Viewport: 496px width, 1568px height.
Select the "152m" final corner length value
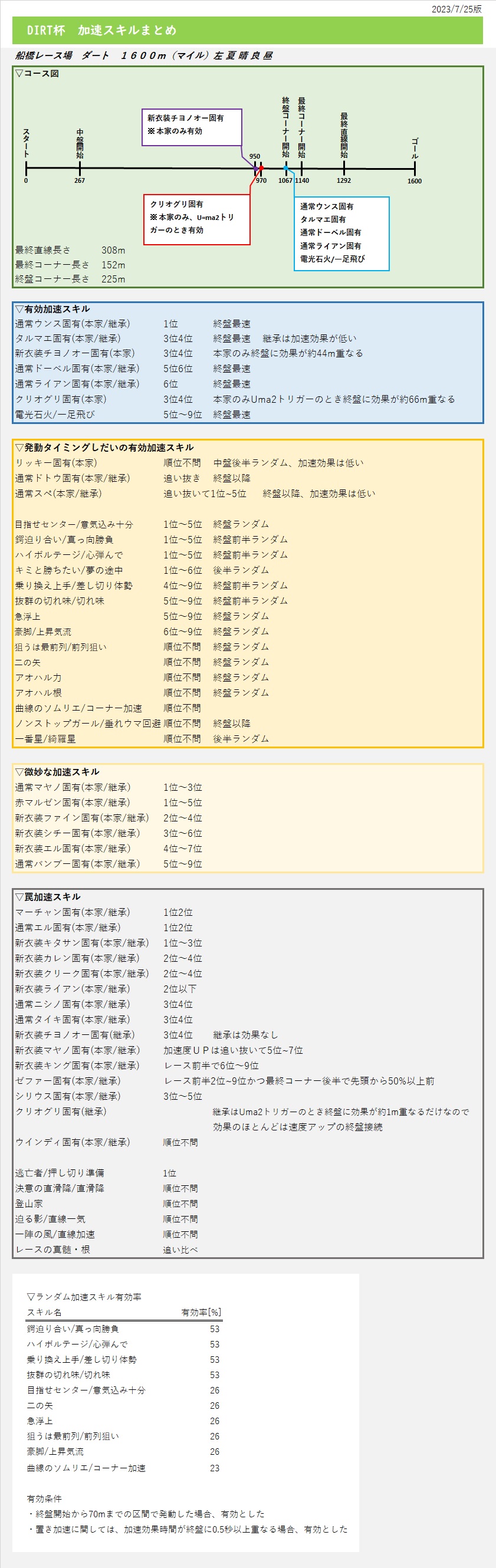[113, 265]
